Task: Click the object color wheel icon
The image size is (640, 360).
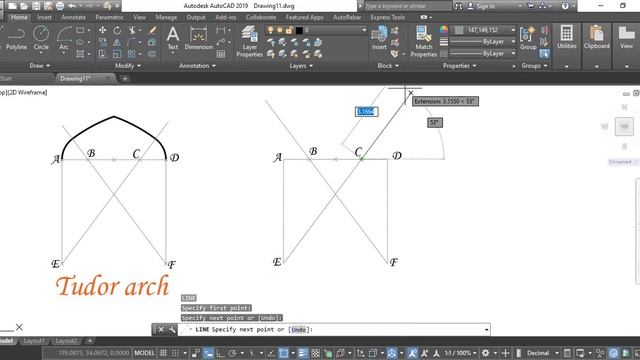Action: (x=444, y=29)
